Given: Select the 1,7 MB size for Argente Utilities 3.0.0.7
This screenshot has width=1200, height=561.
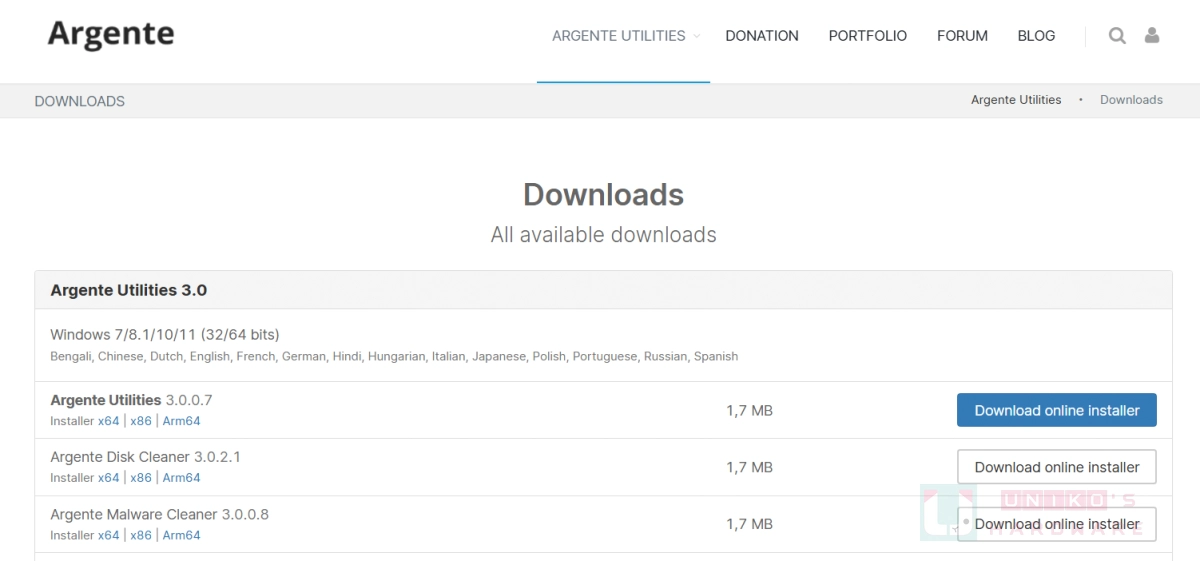Looking at the screenshot, I should [x=749, y=410].
